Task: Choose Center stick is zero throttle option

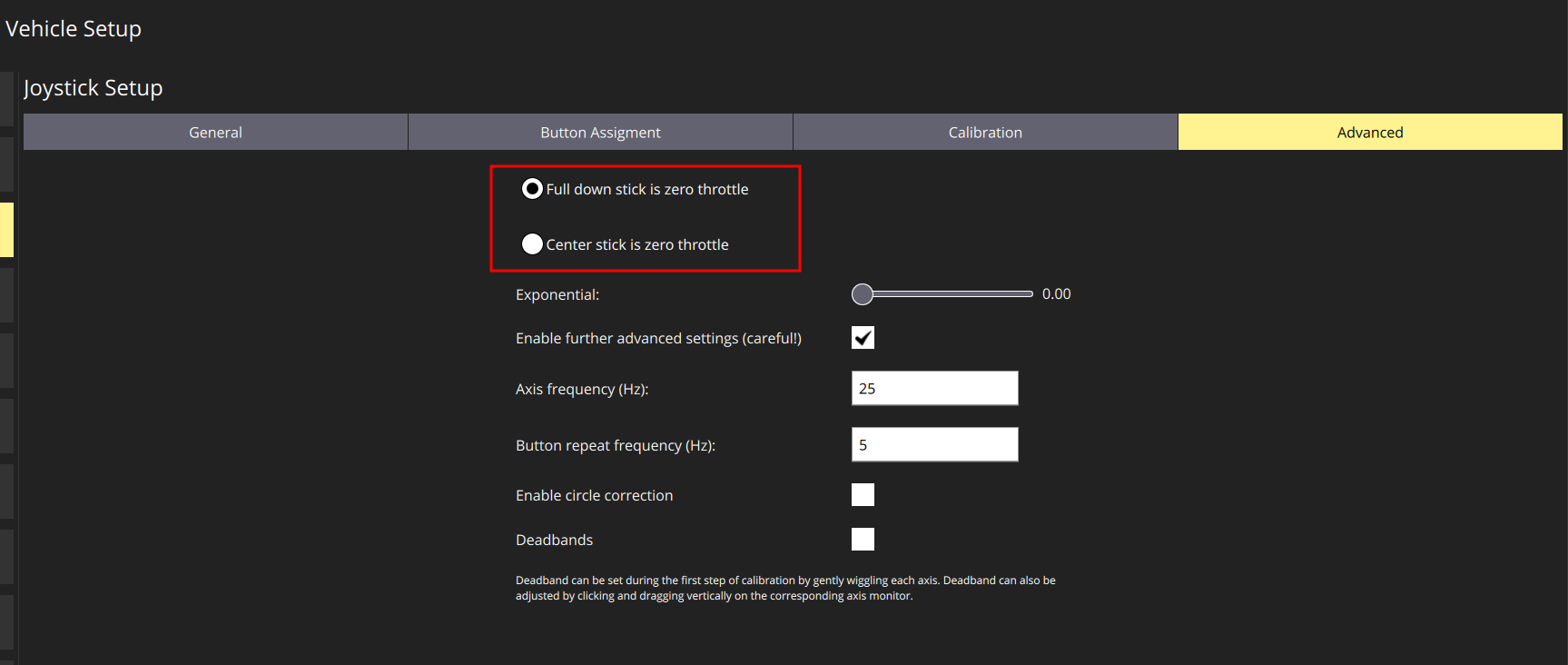Action: pos(532,244)
